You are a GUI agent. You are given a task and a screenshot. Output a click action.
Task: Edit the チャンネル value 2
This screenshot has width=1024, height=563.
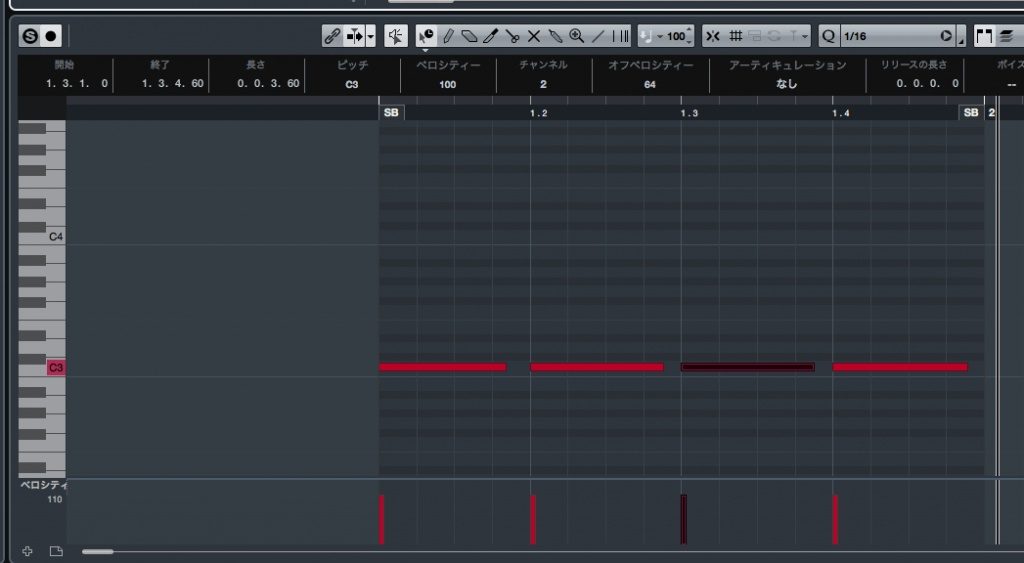[x=543, y=84]
